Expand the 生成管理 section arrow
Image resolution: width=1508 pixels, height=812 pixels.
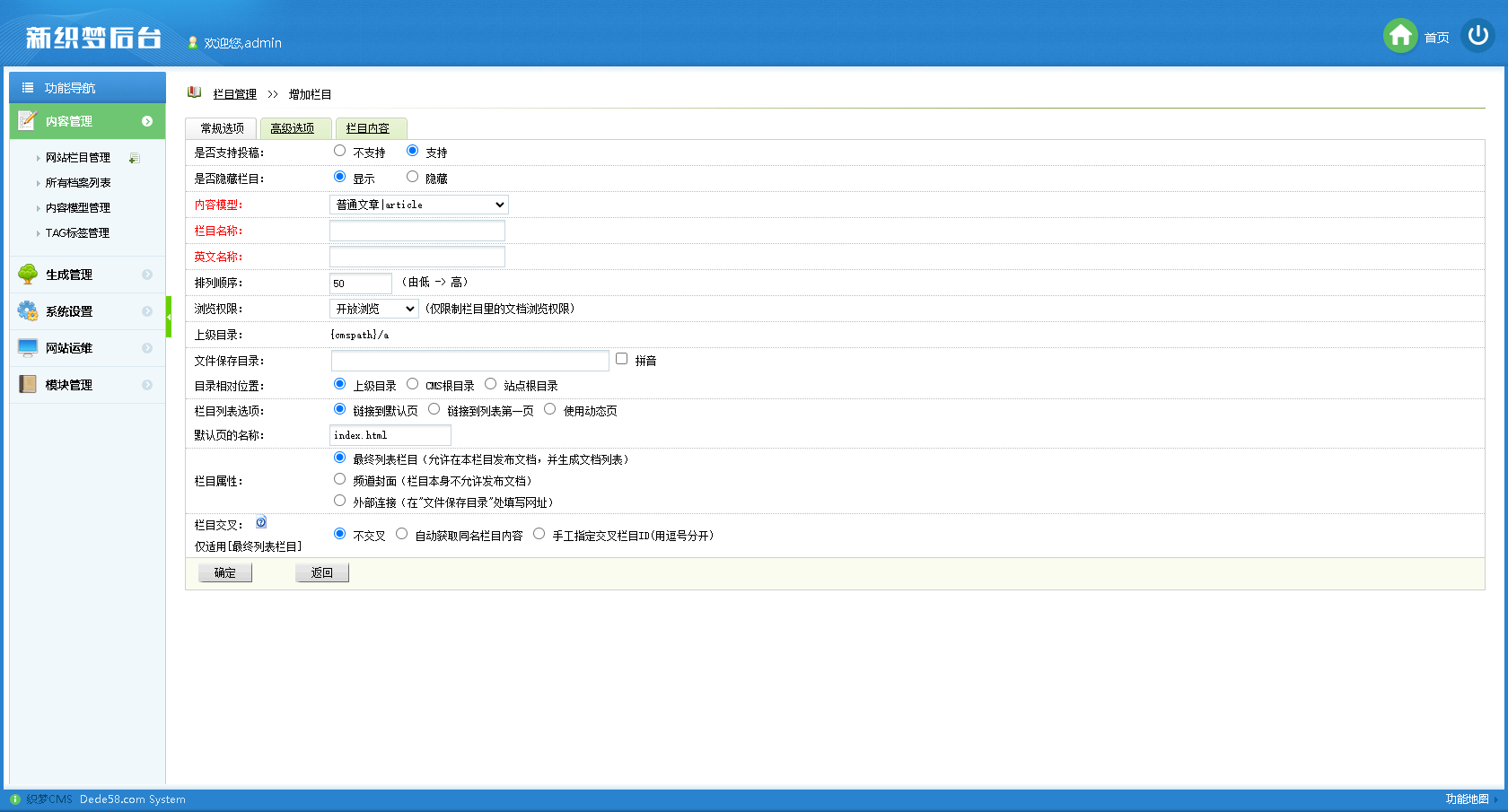point(147,275)
